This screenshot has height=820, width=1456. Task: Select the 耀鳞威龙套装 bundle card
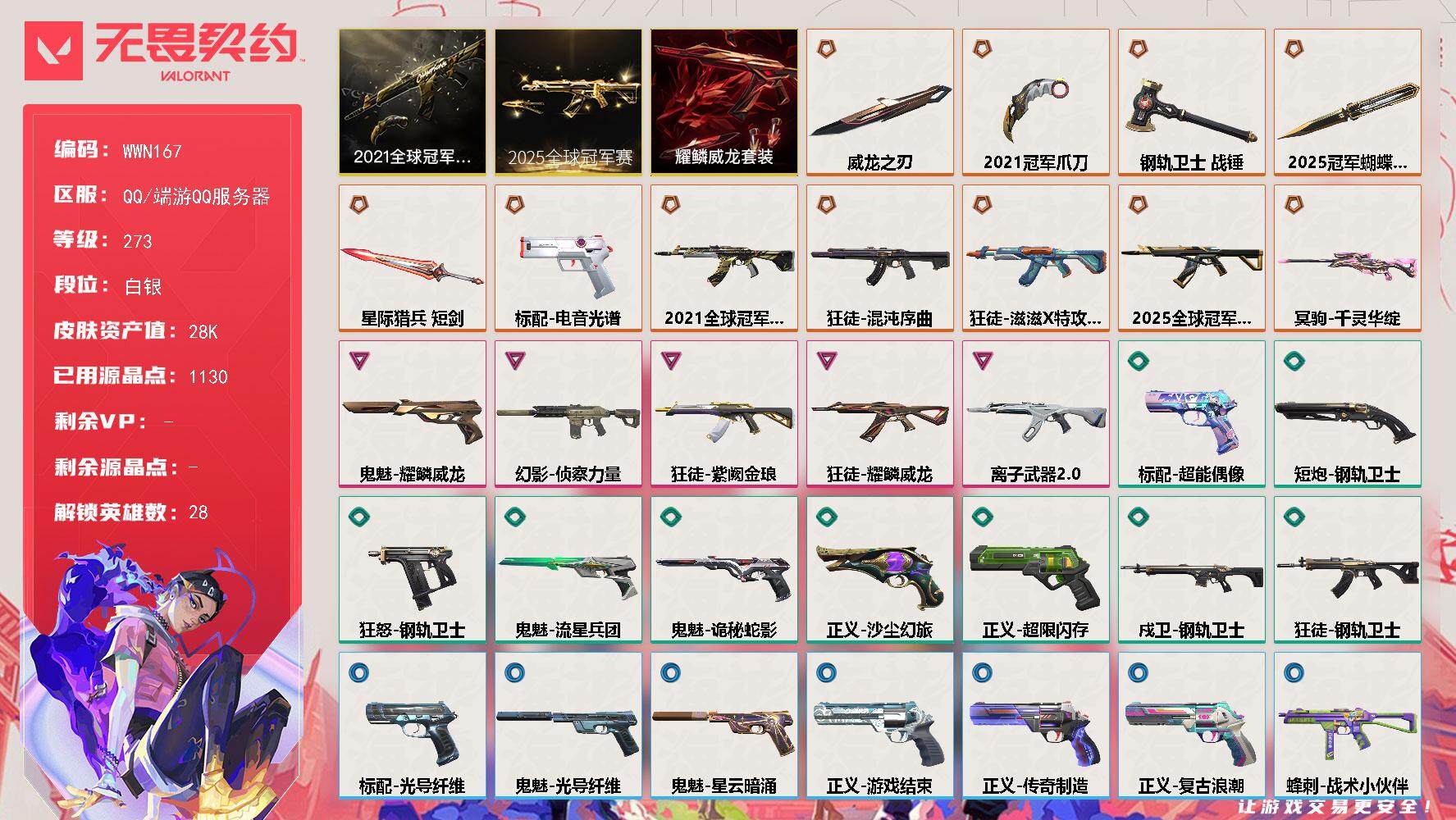[x=723, y=102]
